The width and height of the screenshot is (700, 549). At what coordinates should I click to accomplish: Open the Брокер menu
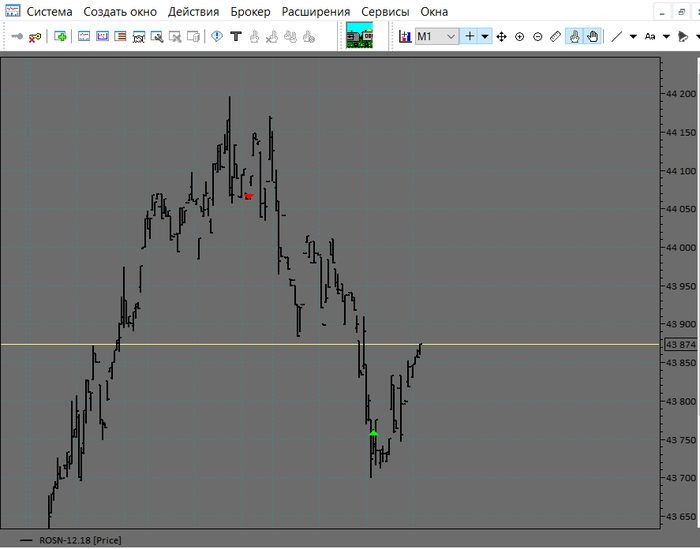point(250,12)
